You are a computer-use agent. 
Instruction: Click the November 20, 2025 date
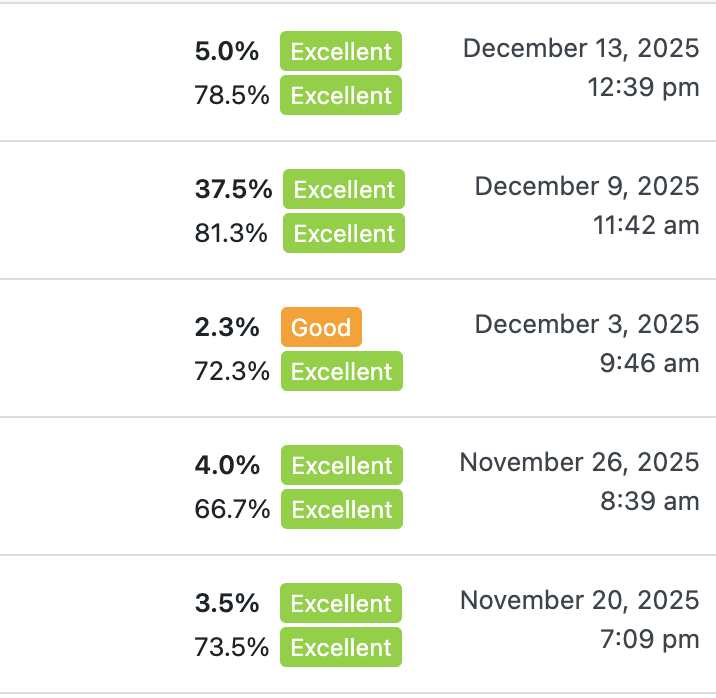tap(579, 600)
